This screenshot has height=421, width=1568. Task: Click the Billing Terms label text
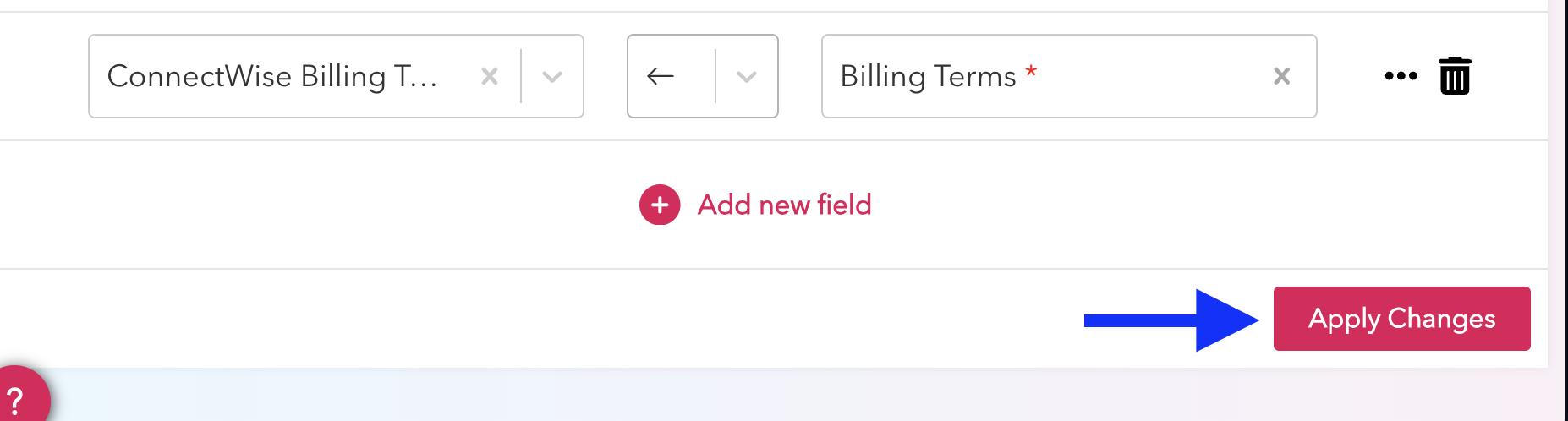point(928,76)
